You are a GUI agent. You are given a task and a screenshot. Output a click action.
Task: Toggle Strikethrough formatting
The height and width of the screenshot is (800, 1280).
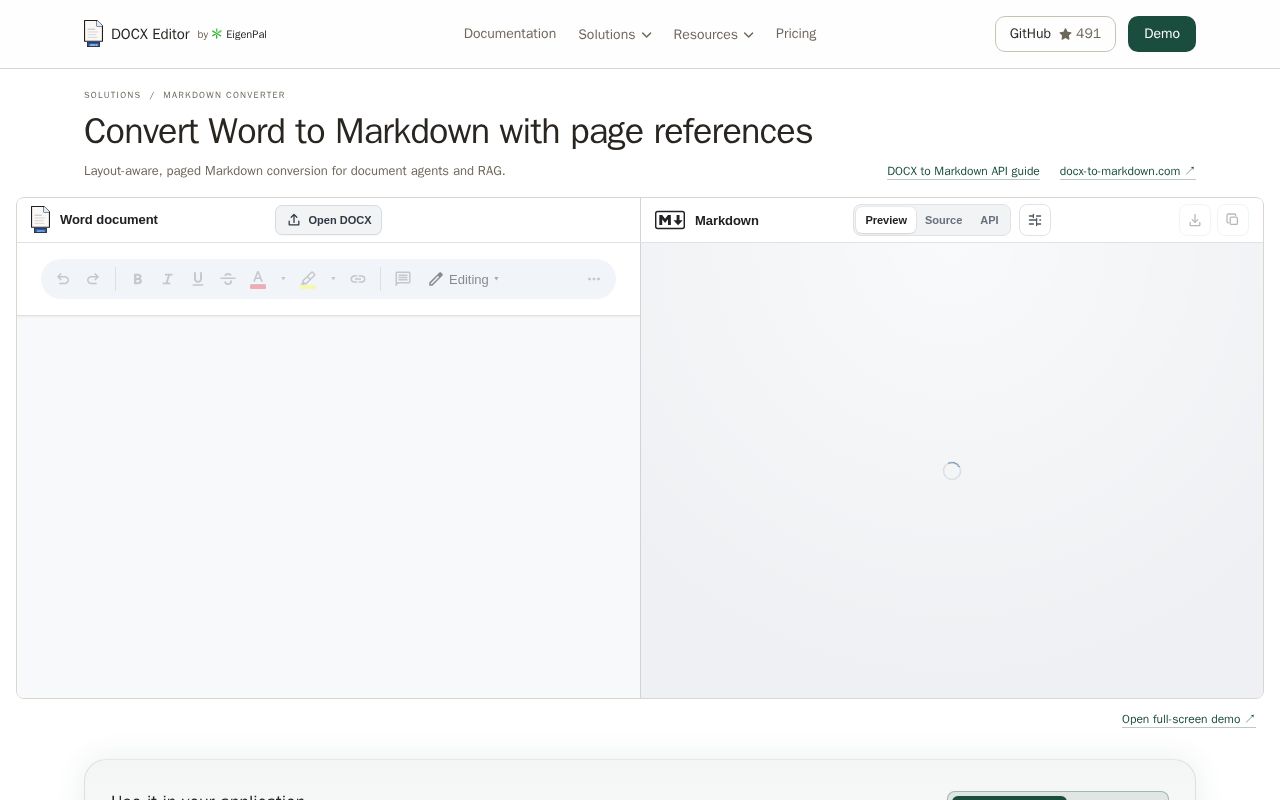[228, 279]
